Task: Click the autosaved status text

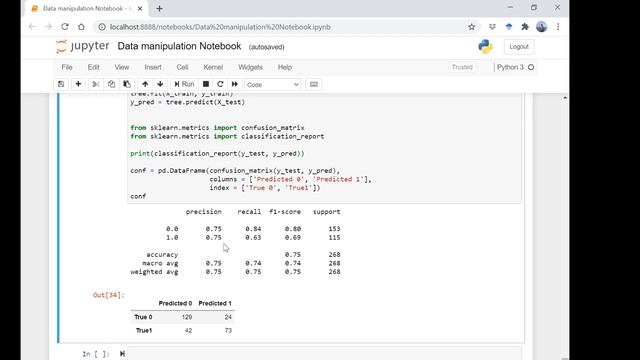Action: pyautogui.click(x=267, y=47)
